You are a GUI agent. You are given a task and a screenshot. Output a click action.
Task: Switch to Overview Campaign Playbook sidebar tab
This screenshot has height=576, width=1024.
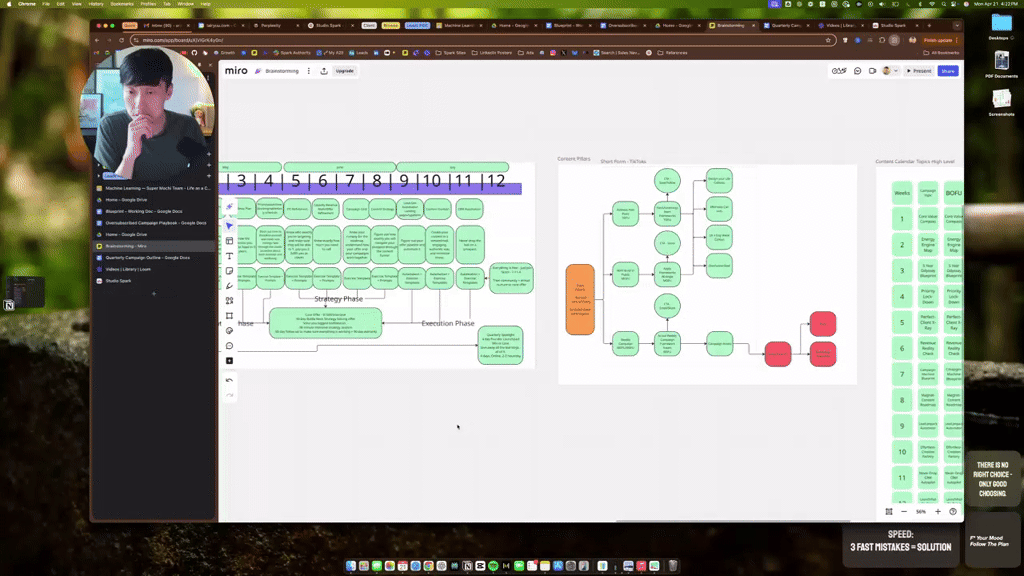(x=153, y=223)
